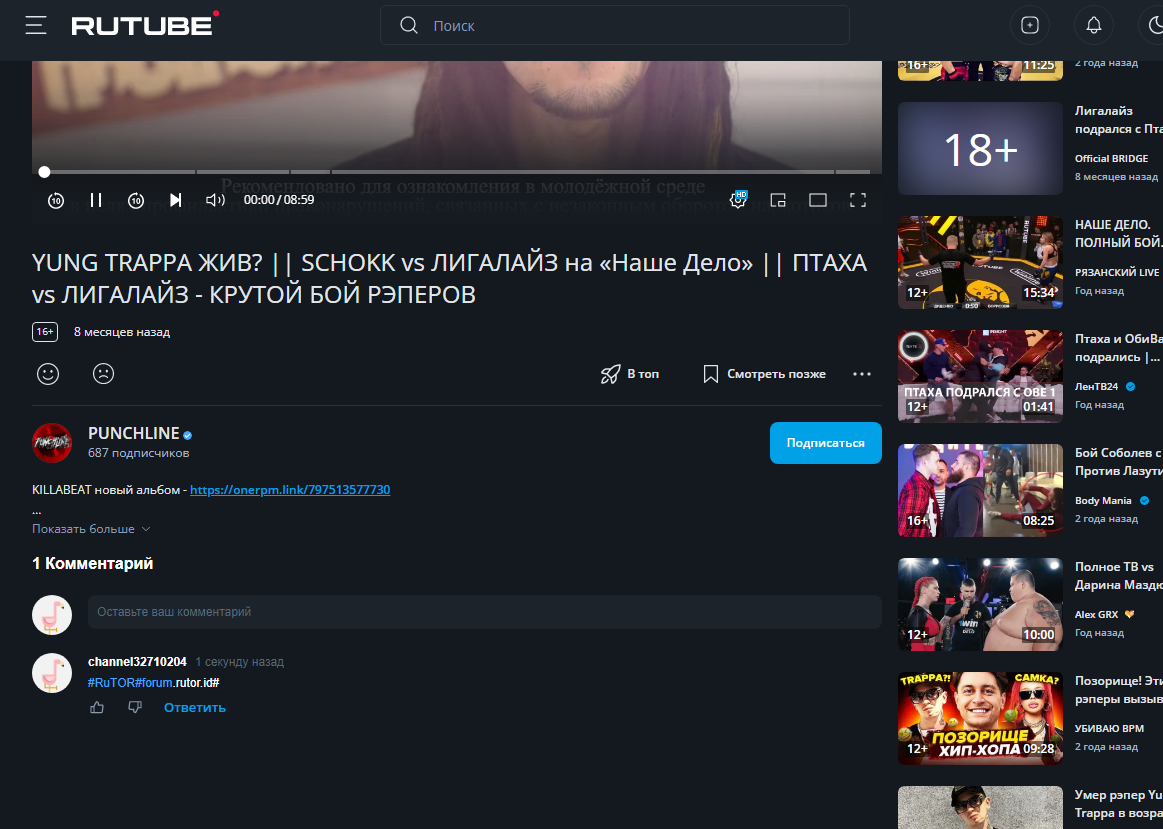The height and width of the screenshot is (829, 1163).
Task: Open channel32710204 comment avatar
Action: click(52, 673)
